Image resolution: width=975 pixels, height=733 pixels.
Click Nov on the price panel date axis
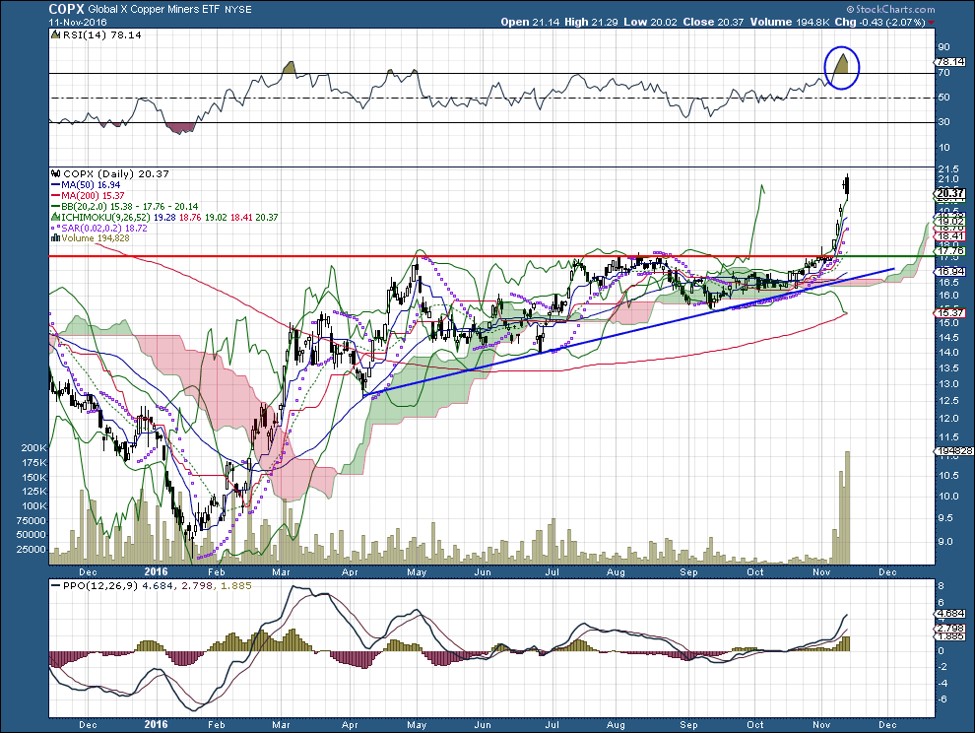pos(821,572)
